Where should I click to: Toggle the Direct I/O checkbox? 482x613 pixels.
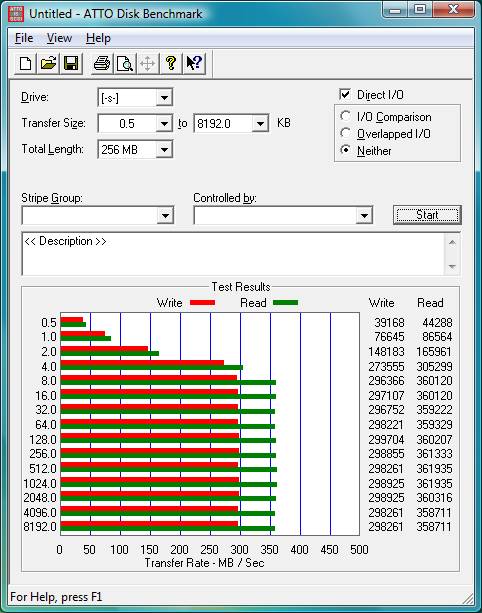coord(345,94)
